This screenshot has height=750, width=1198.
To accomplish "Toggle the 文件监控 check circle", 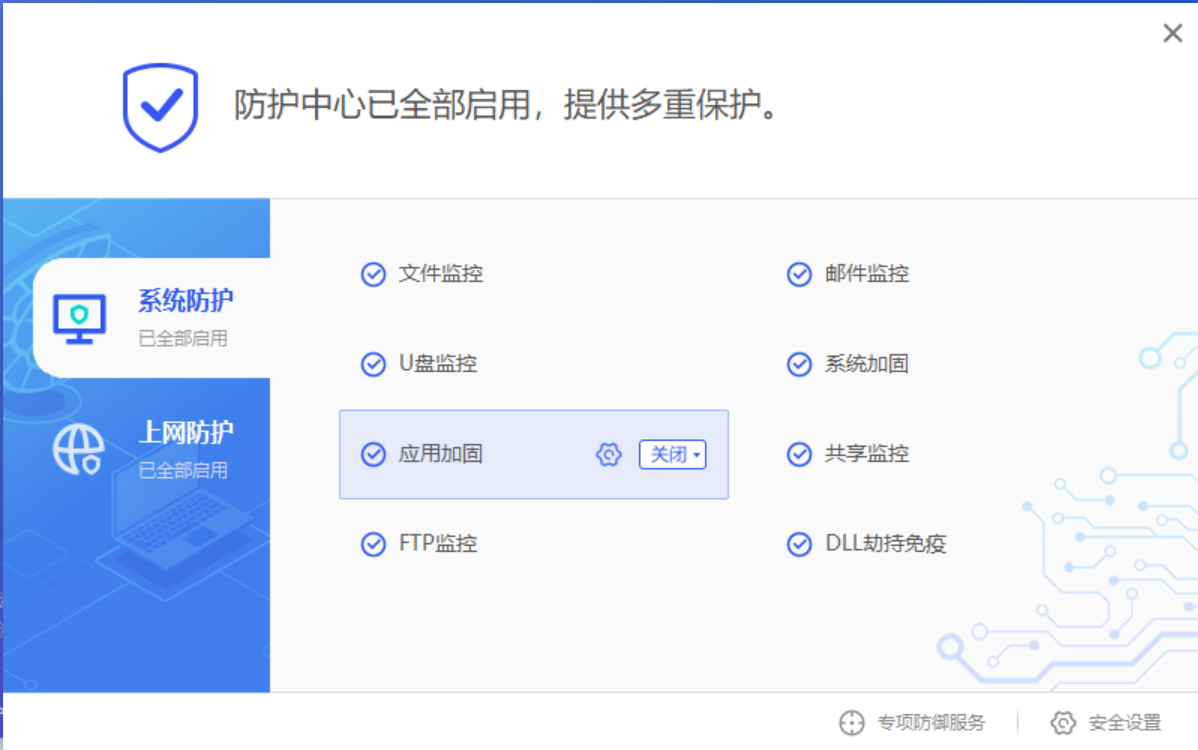I will click(x=373, y=274).
